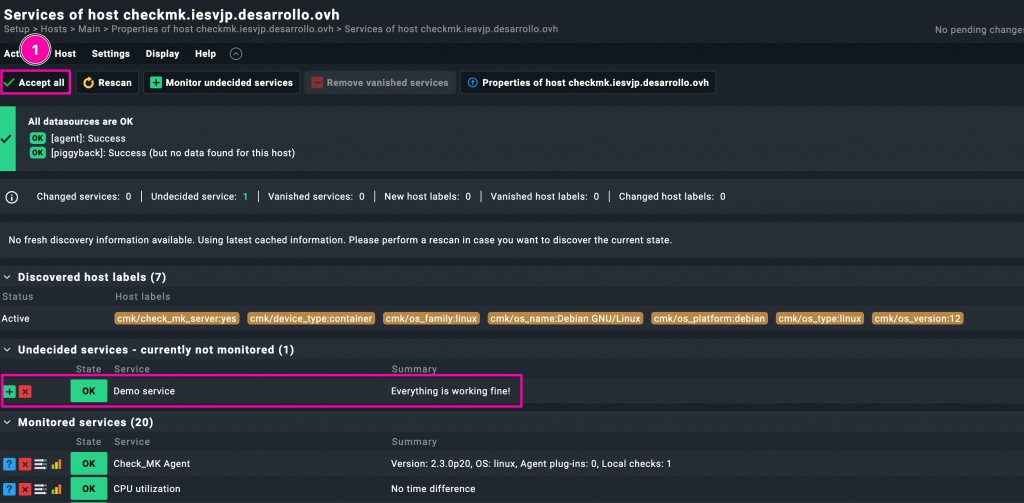Collapse the Monitored services section
Viewport: 1024px width, 503px height.
coord(8,423)
